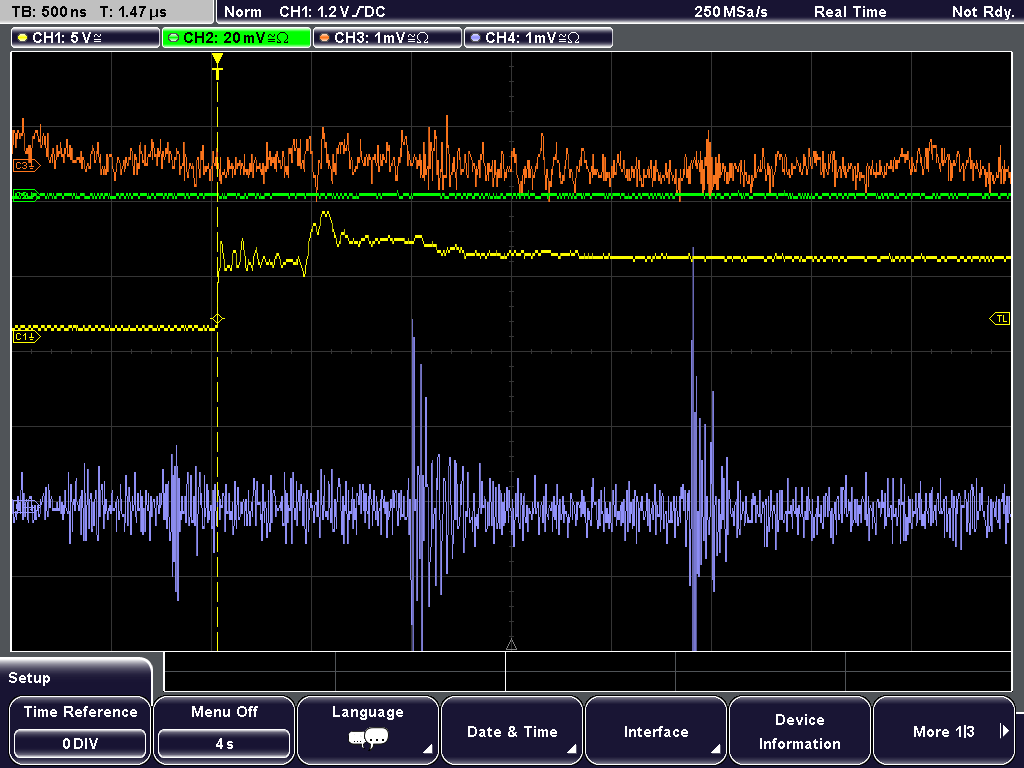This screenshot has width=1024, height=768.
Task: Click the memory overview bar below grid
Action: click(588, 671)
